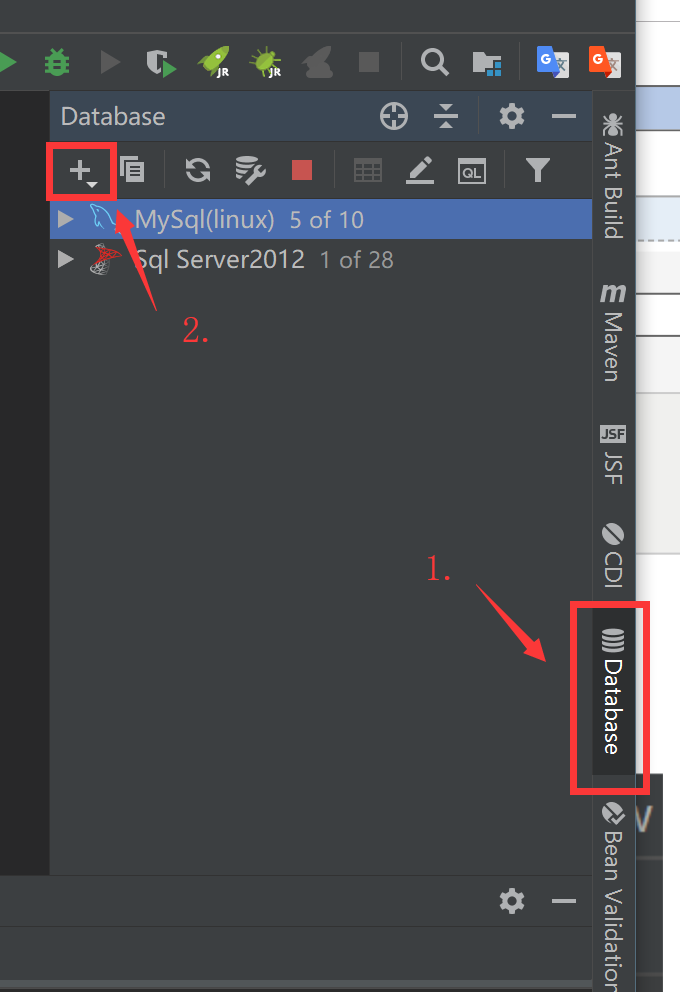Open the Database tool window tab
This screenshot has height=992, width=680.
613,691
